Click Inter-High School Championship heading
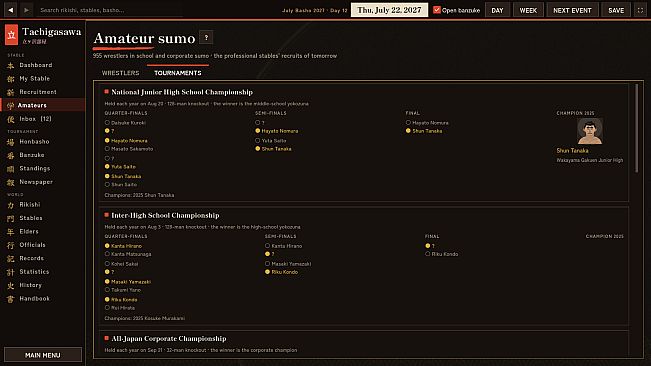The image size is (651, 366). tap(165, 215)
